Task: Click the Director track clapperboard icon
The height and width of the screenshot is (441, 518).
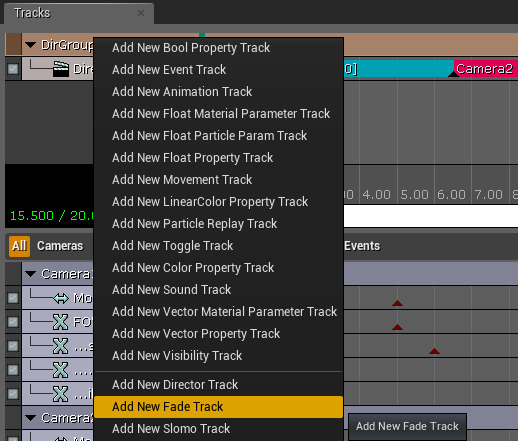Action: click(x=61, y=69)
